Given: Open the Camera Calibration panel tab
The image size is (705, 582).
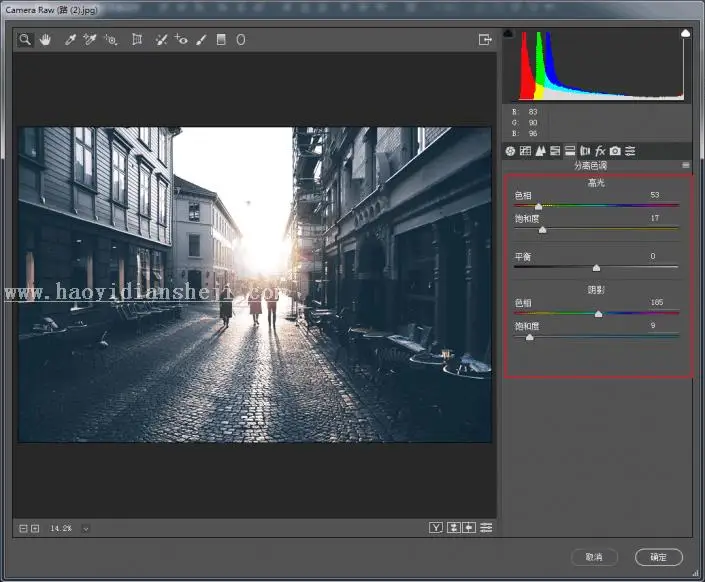Looking at the screenshot, I should 615,151.
